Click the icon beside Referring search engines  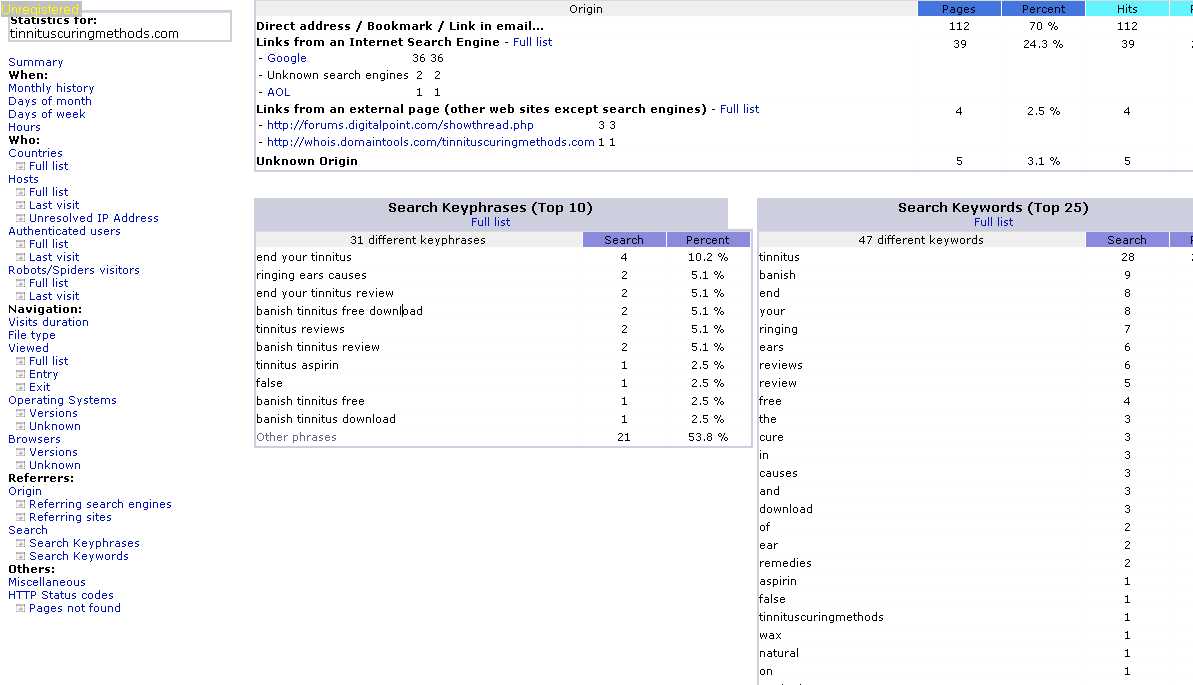pyautogui.click(x=20, y=505)
